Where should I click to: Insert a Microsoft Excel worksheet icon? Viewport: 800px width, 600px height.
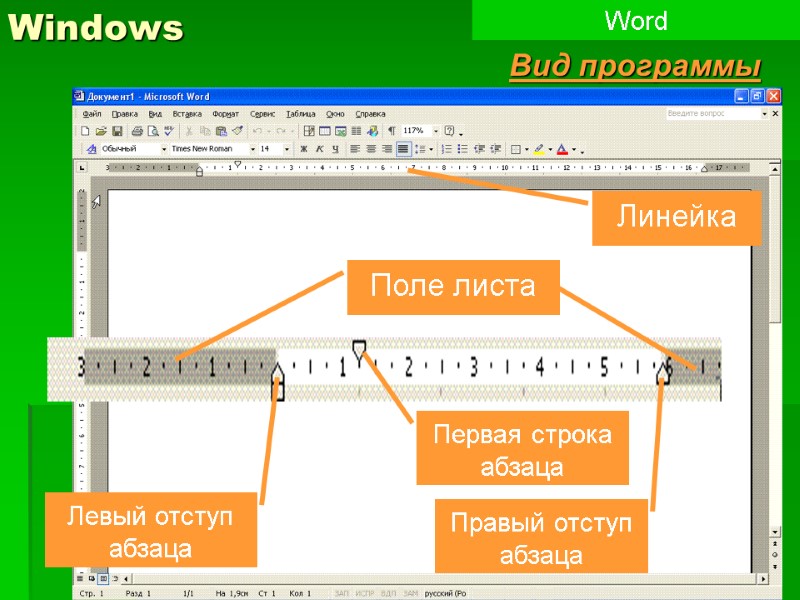340,131
